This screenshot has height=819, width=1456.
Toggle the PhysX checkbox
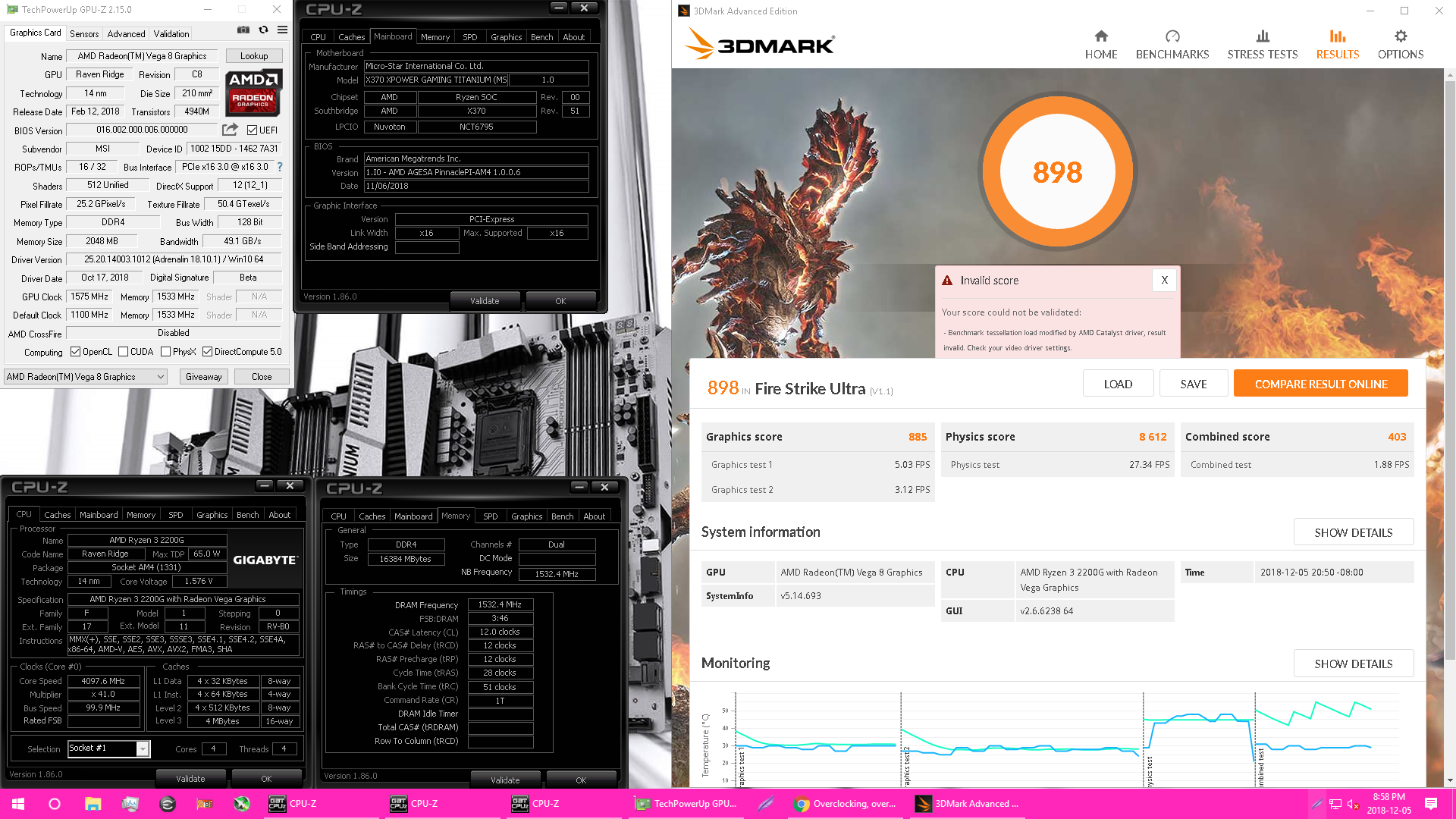165,351
